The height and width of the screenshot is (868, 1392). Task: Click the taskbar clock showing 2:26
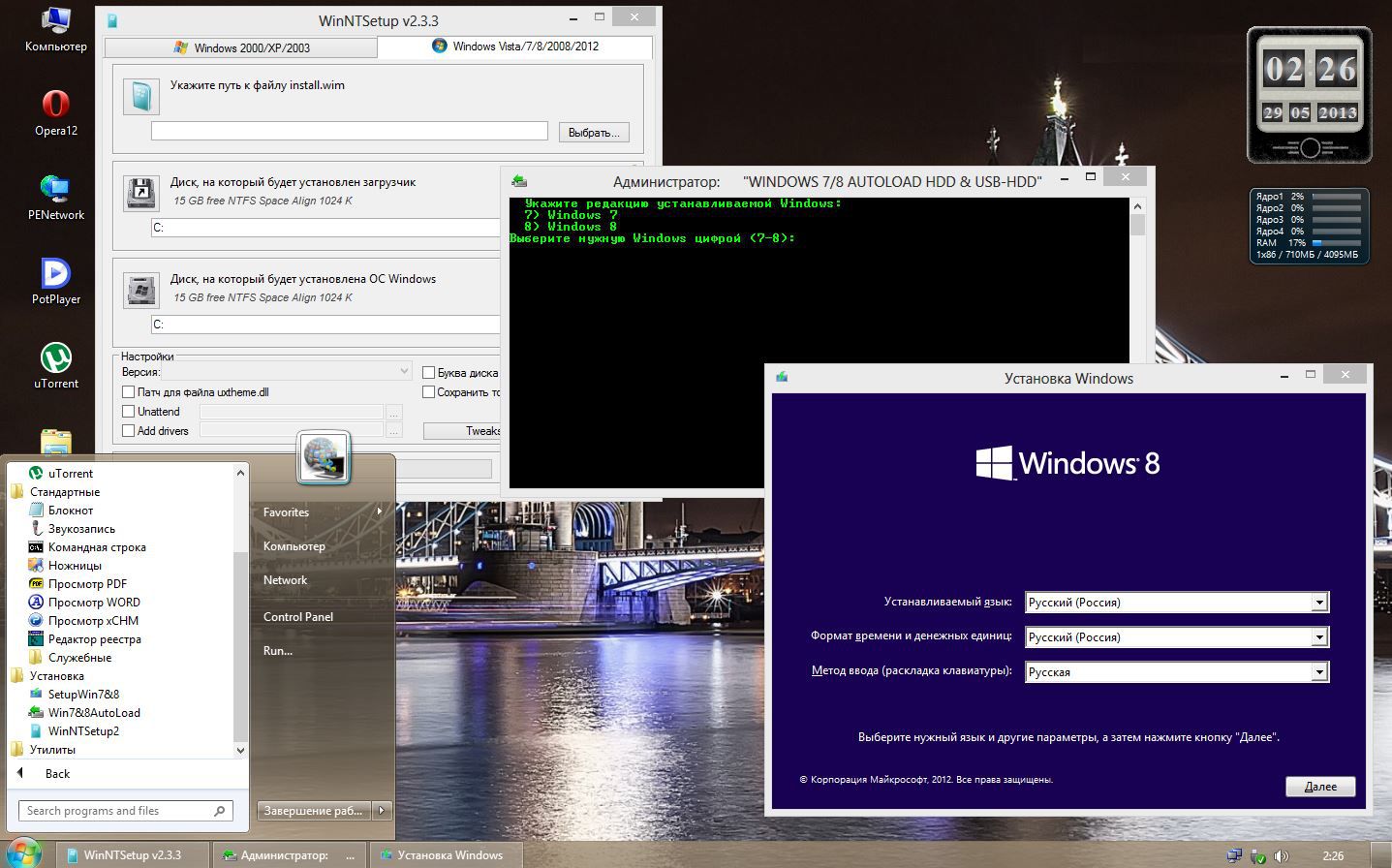[x=1333, y=856]
